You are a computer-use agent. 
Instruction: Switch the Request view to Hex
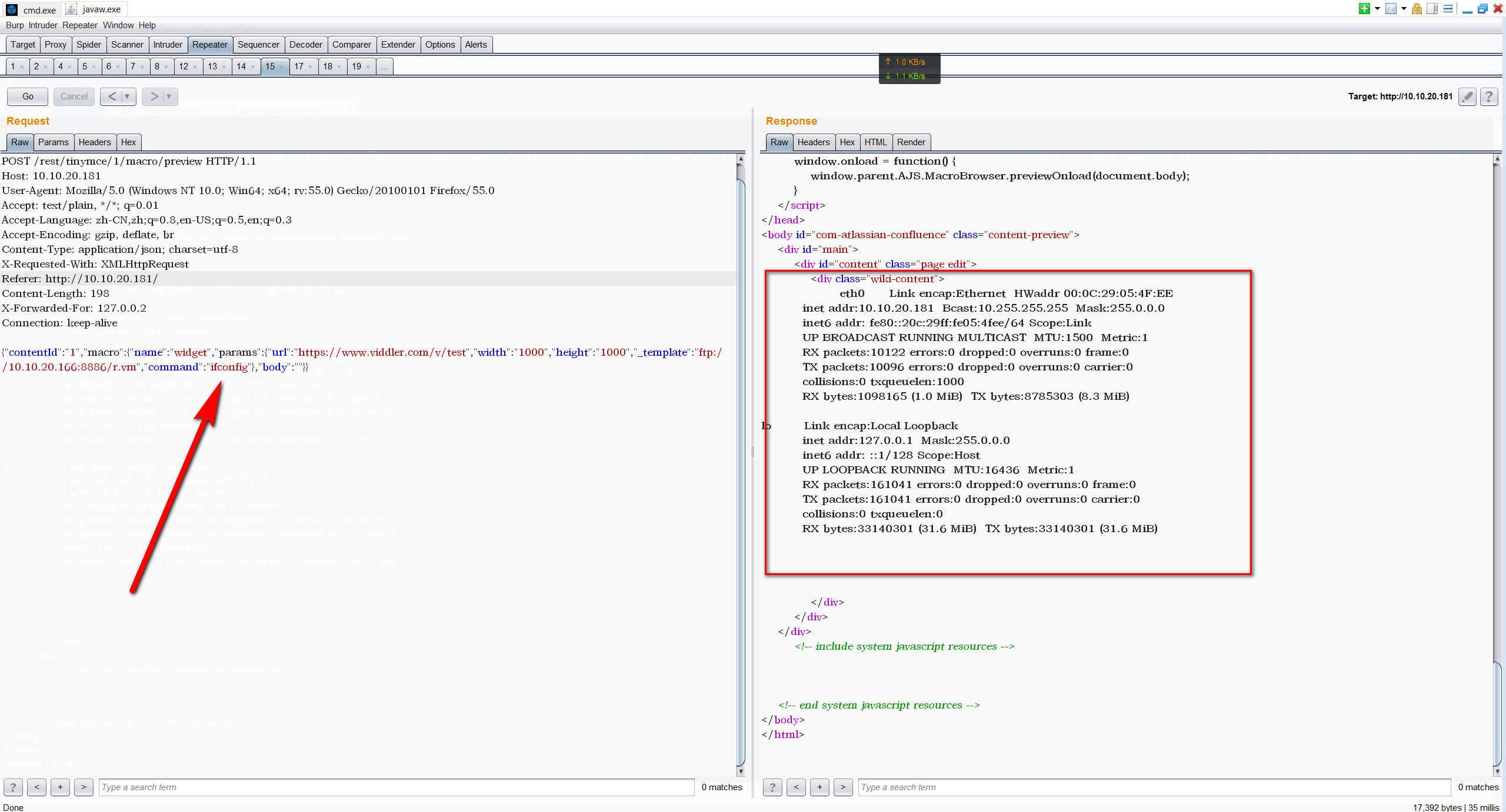coord(128,142)
